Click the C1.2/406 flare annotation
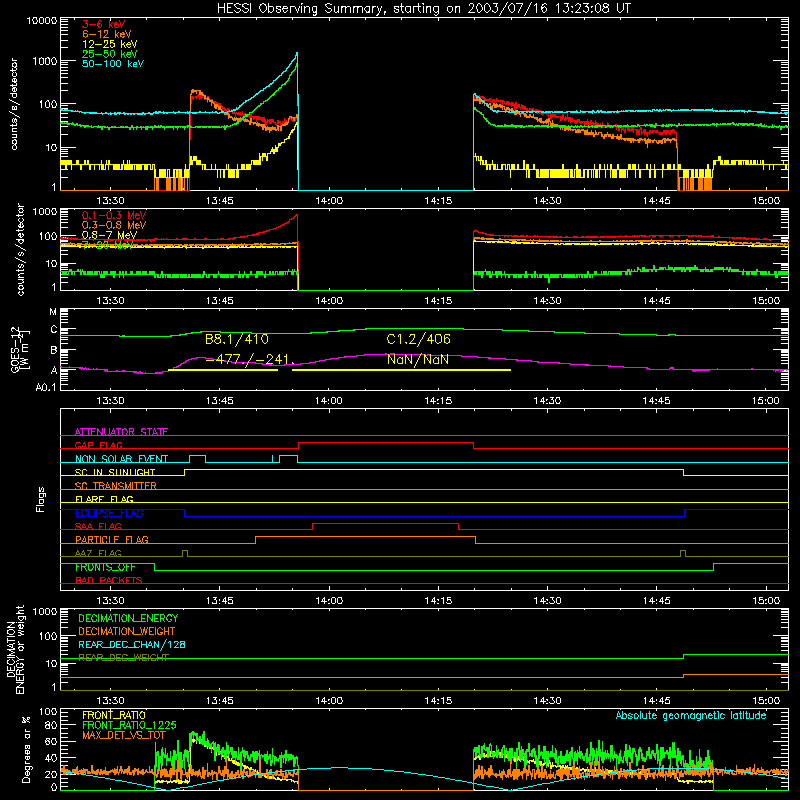 point(418,339)
